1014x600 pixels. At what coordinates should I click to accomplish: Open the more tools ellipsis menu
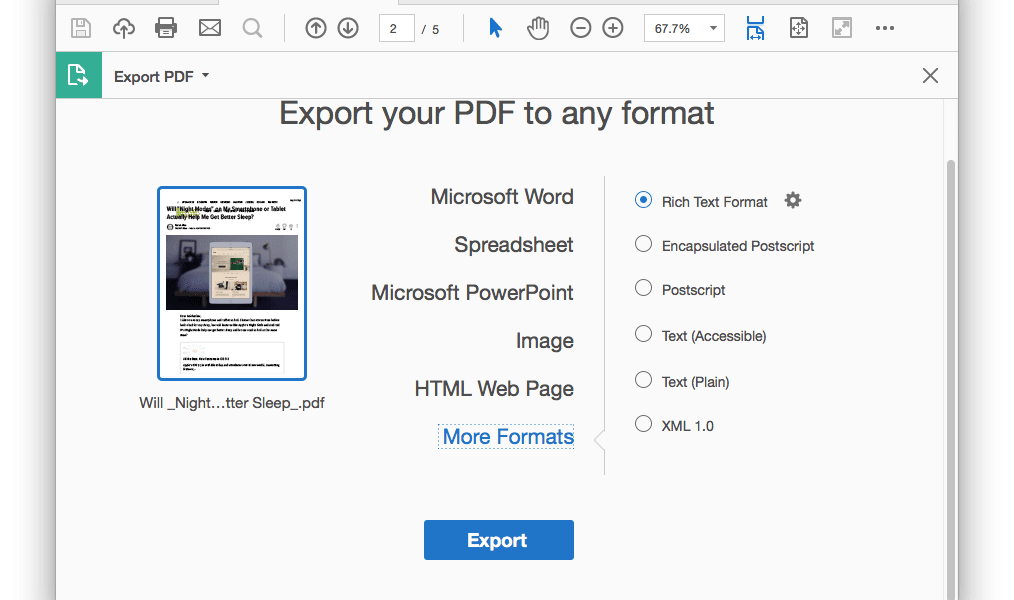coord(884,29)
